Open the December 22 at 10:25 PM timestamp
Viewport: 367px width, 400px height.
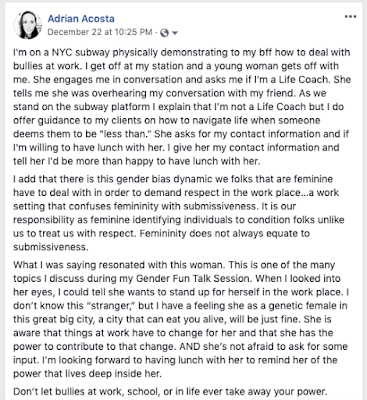pos(100,32)
